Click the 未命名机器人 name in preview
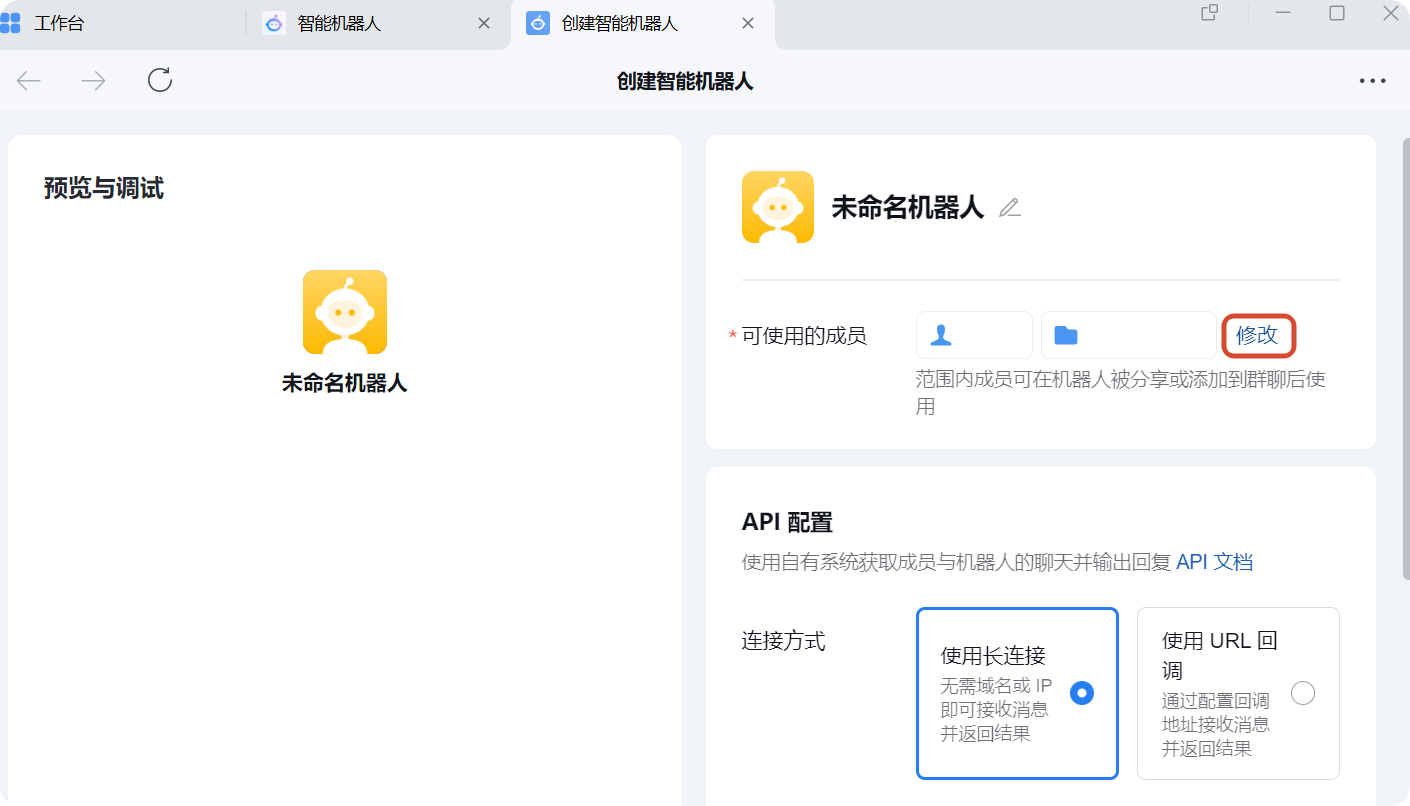The width and height of the screenshot is (1410, 806). click(x=345, y=383)
